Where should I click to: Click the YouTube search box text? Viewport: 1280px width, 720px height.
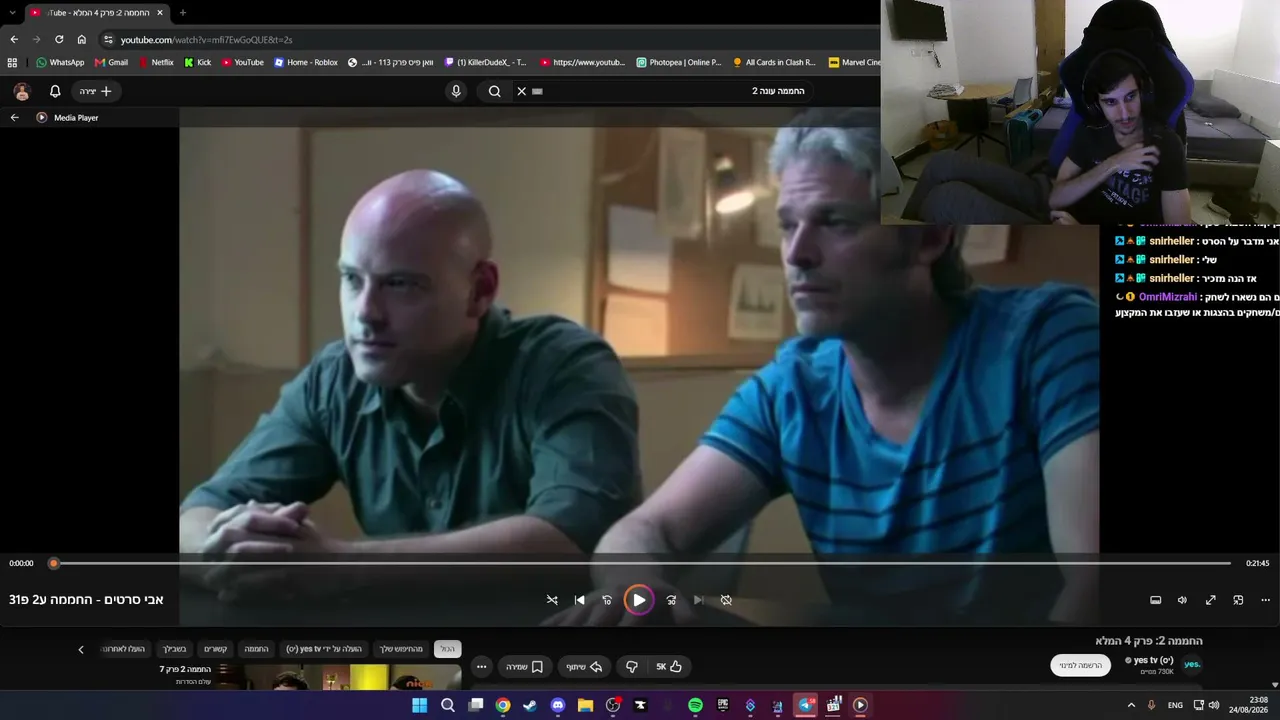(x=778, y=91)
